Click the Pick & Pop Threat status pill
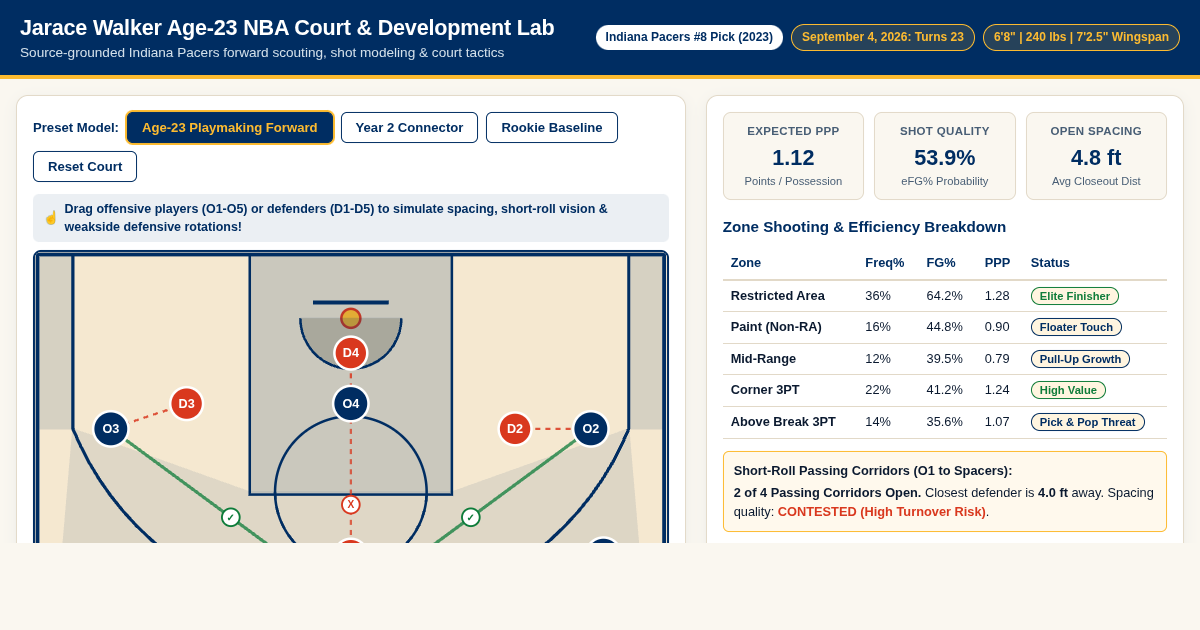This screenshot has height=630, width=1200. 1088,422
